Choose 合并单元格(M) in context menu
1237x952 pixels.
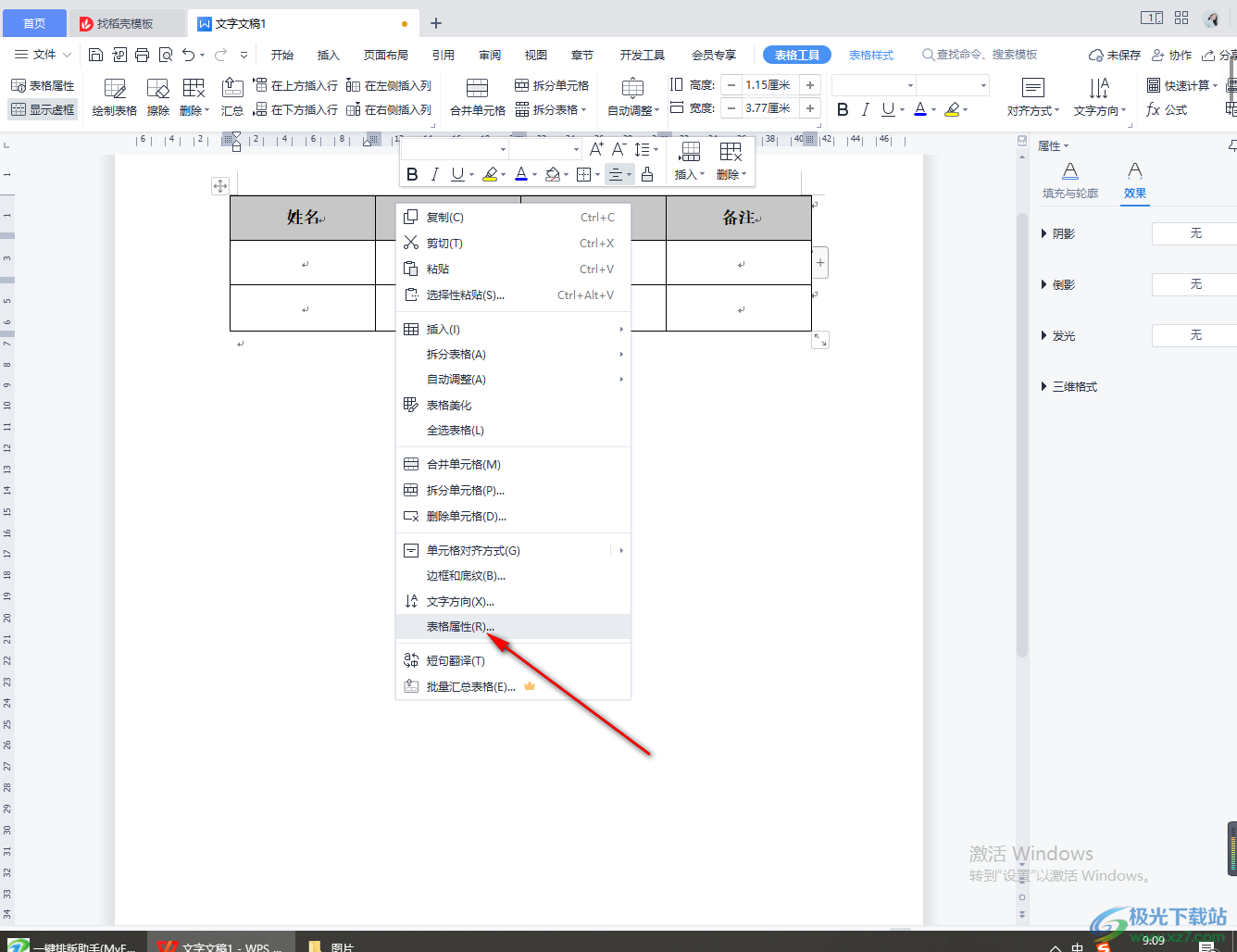[513, 465]
